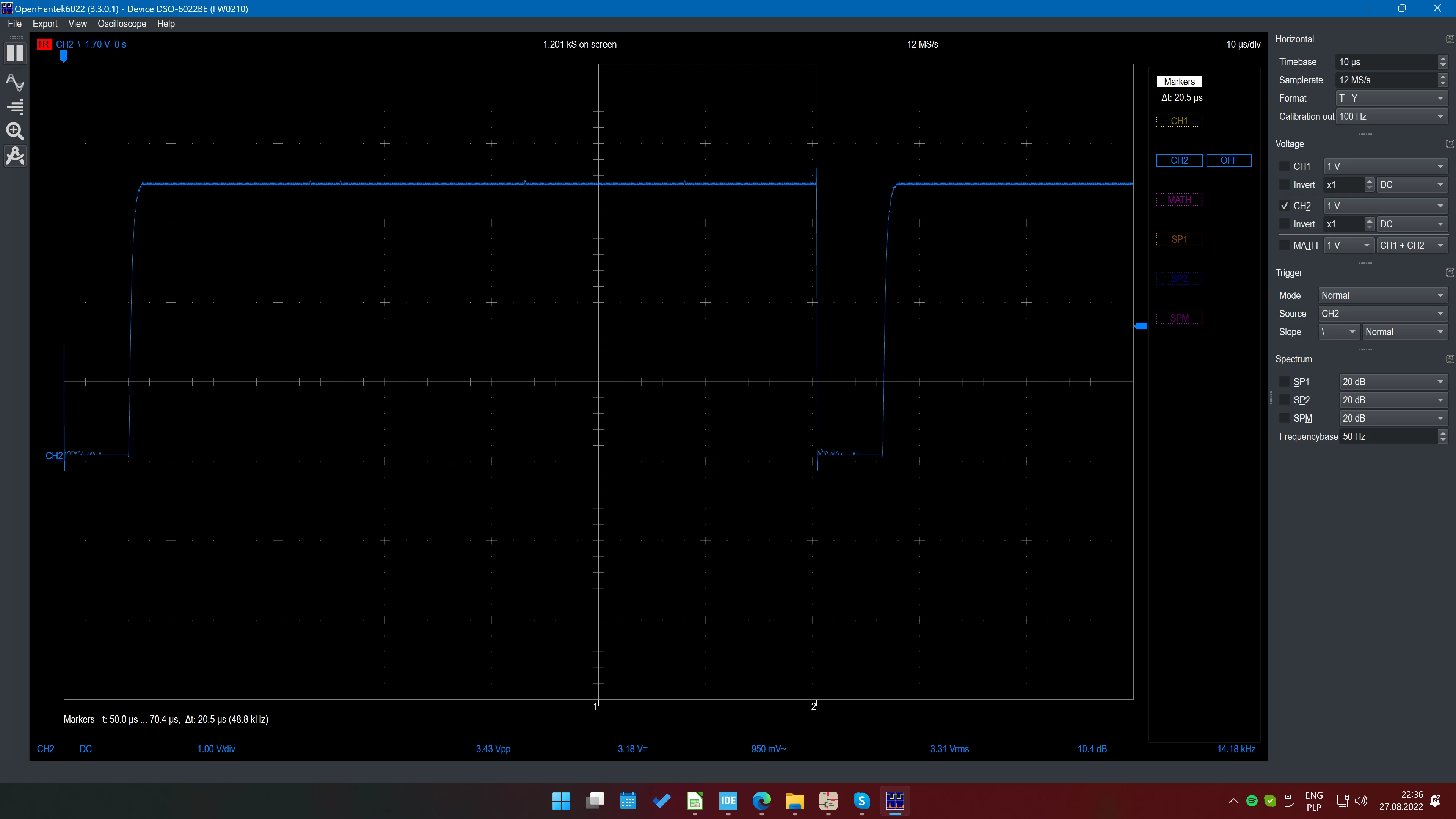Screen dimensions: 1456x819
Task: Open Trigger Mode dropdown
Action: tap(1382, 296)
